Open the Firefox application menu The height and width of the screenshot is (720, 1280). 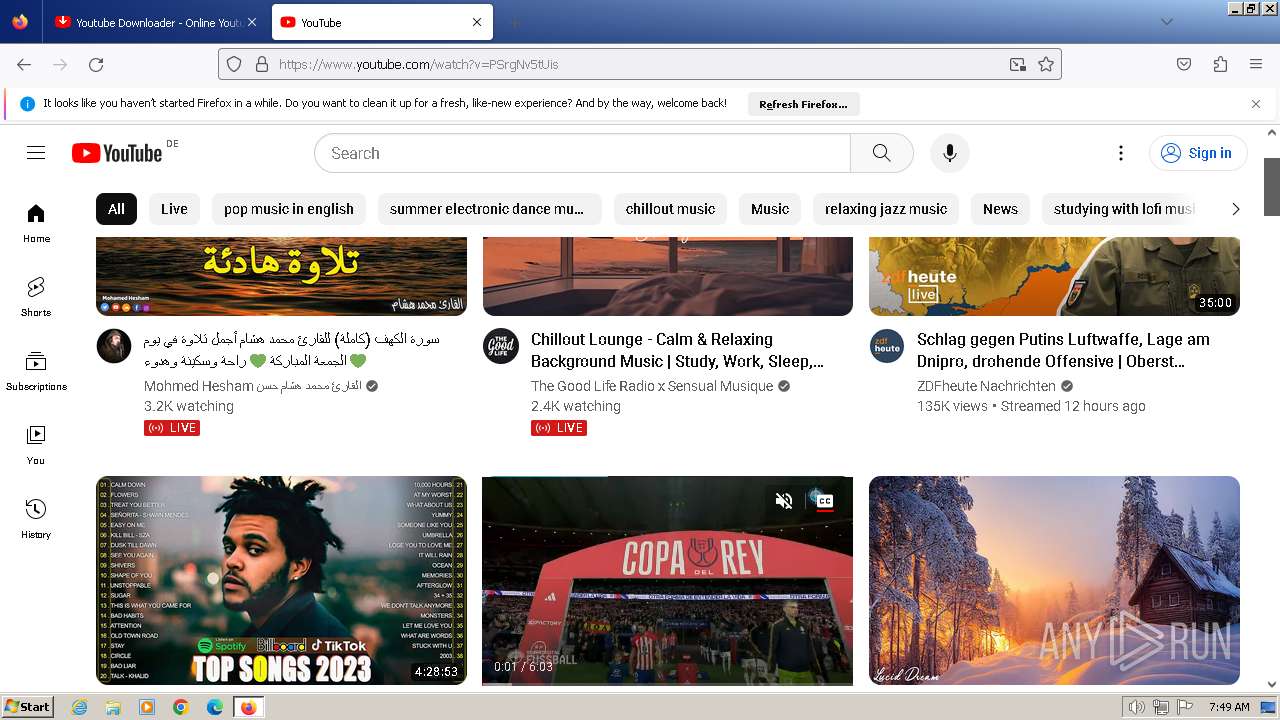[1256, 64]
